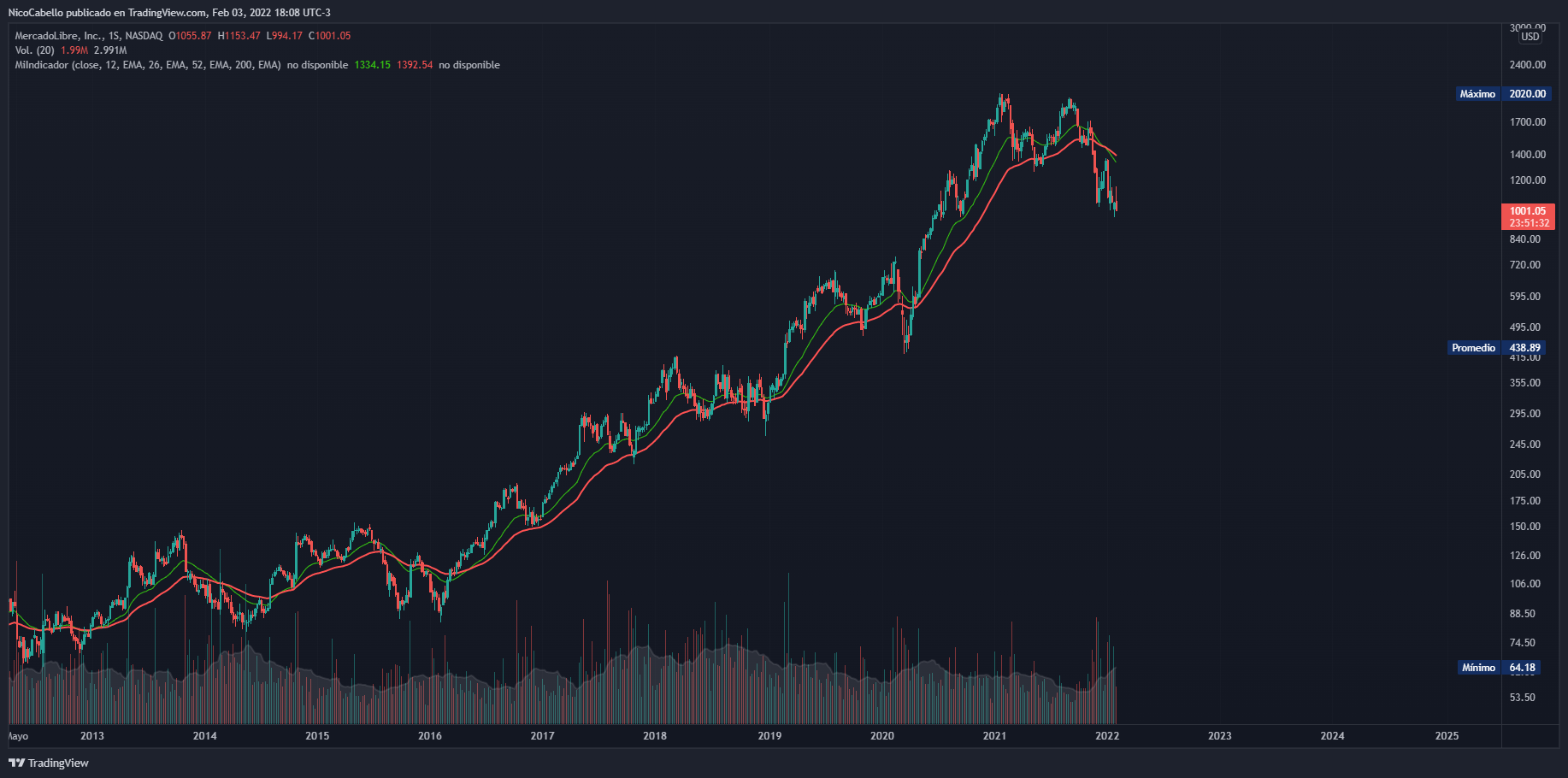Click the 2016 label on time axis
1568x778 pixels.
pyautogui.click(x=430, y=736)
